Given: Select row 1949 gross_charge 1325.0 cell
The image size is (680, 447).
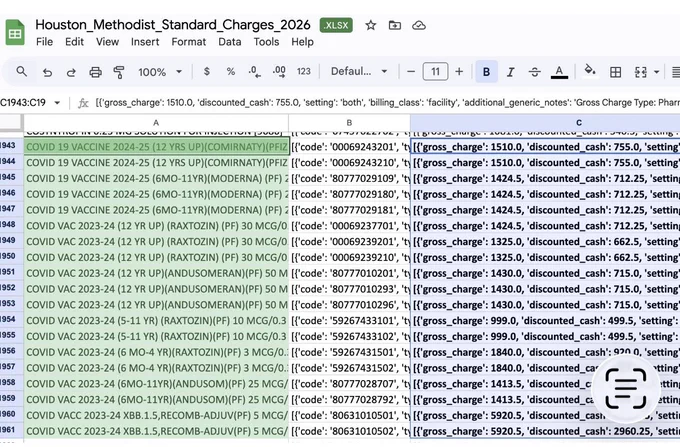Looking at the screenshot, I should [x=545, y=242].
